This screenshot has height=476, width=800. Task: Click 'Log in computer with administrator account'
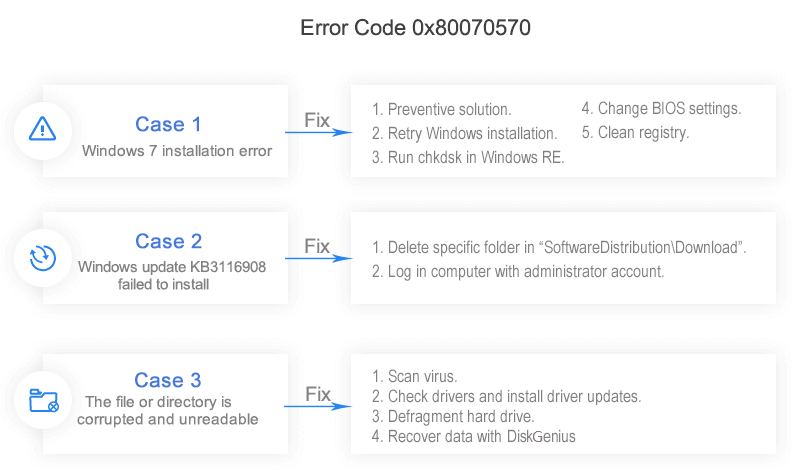coord(518,271)
